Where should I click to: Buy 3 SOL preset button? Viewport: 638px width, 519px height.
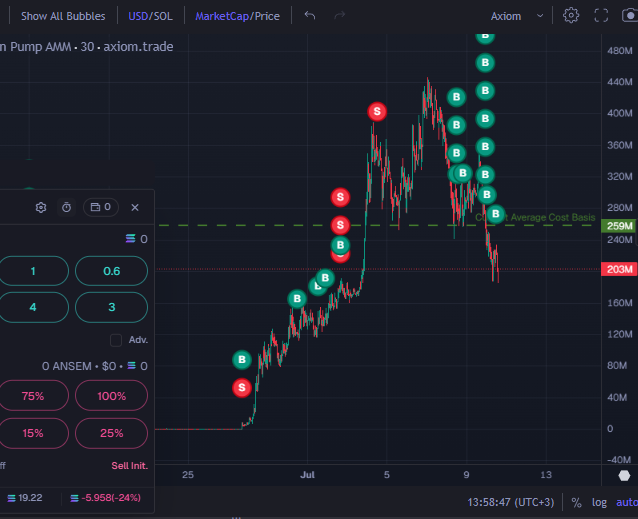point(111,307)
